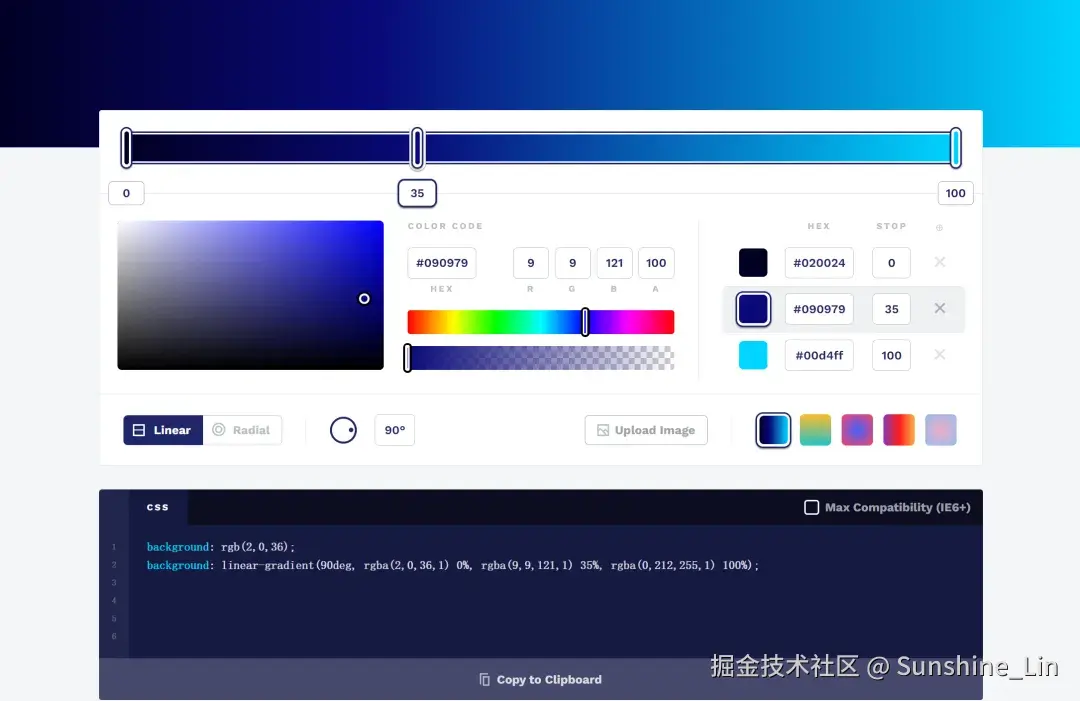
Task: Click the 35 position box under gradient bar
Action: click(417, 193)
